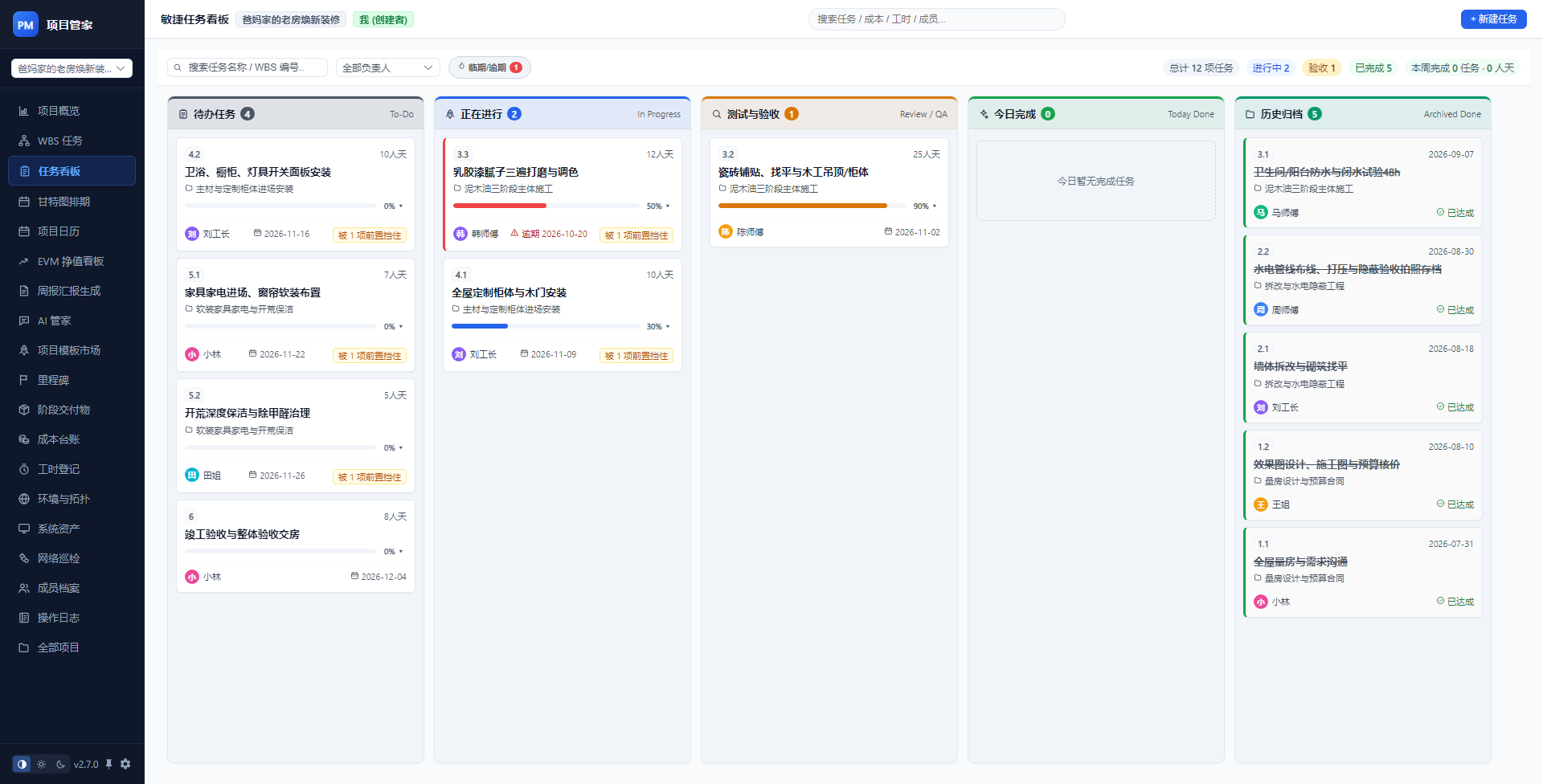This screenshot has width=1543, height=784.
Task: Switch to dark theme moon icon
Action: [60, 764]
